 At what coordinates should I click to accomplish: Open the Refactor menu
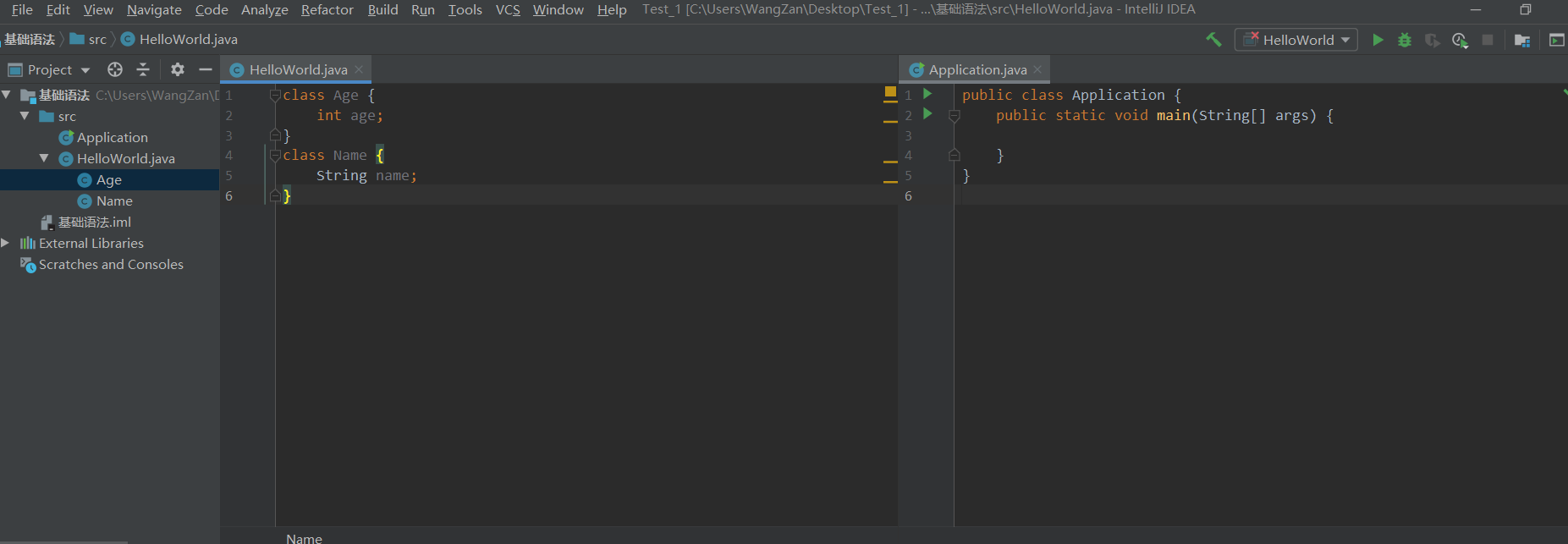point(327,9)
